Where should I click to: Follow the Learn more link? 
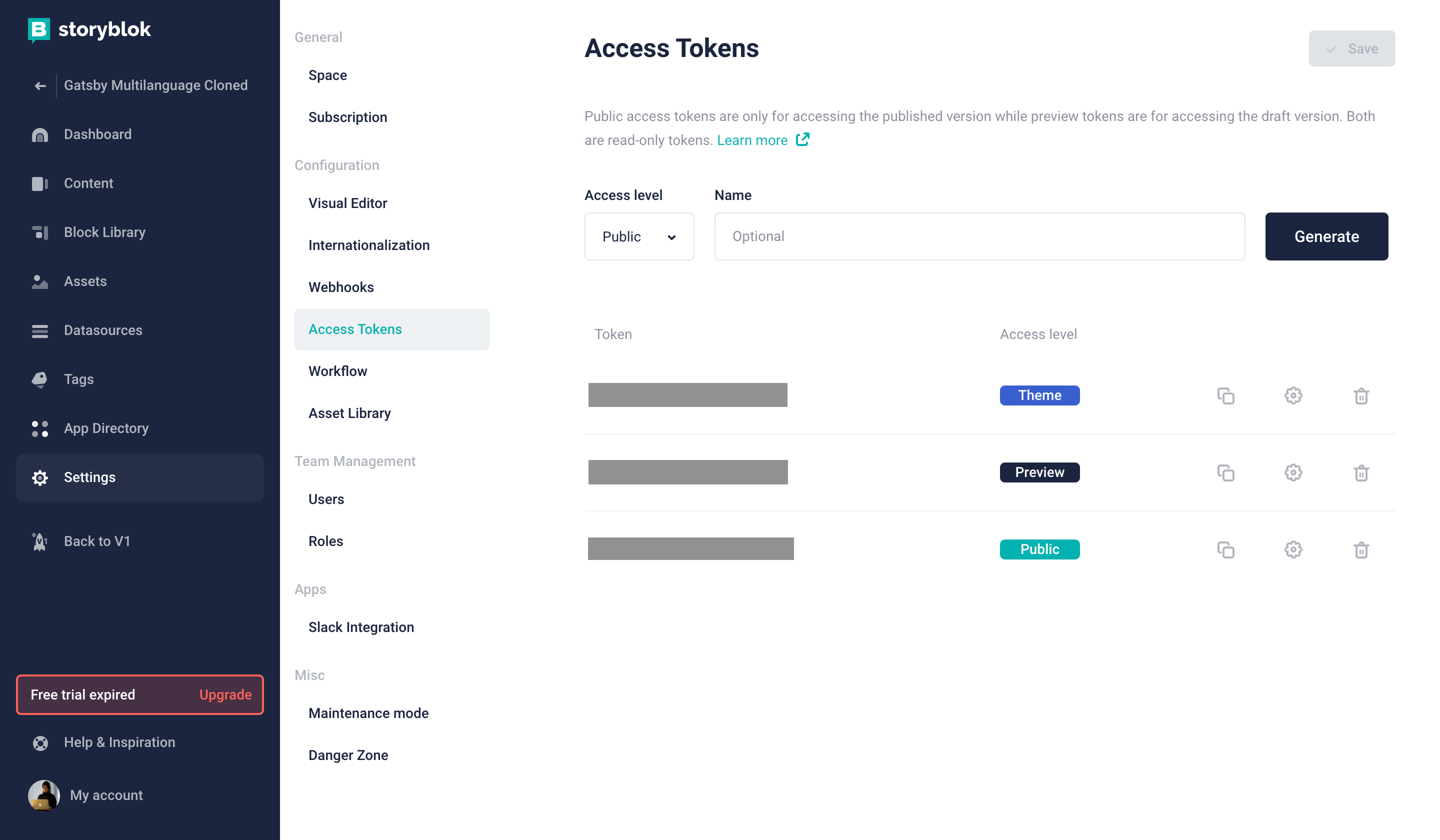pos(752,140)
